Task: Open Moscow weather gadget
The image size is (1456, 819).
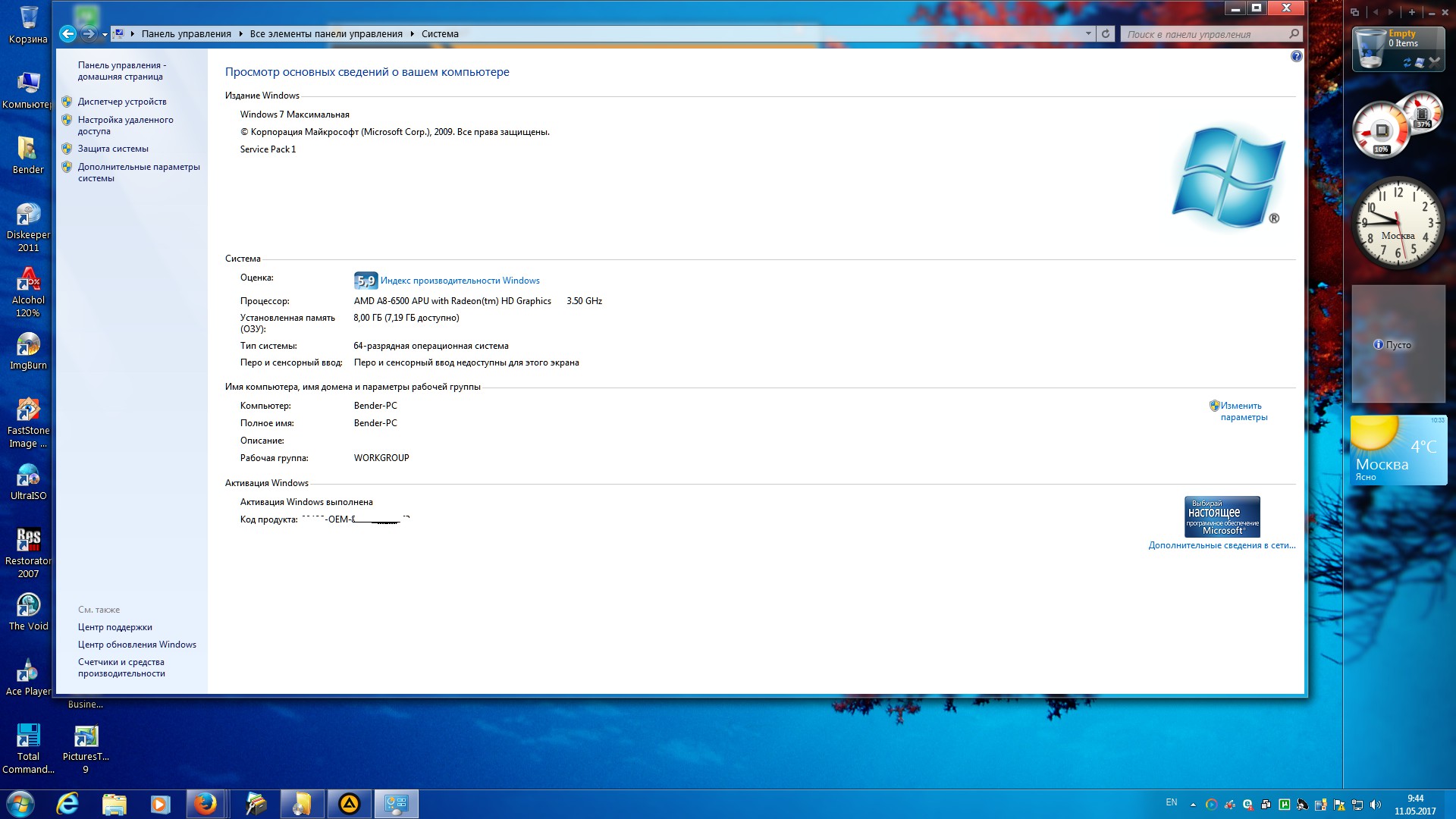Action: tap(1398, 450)
